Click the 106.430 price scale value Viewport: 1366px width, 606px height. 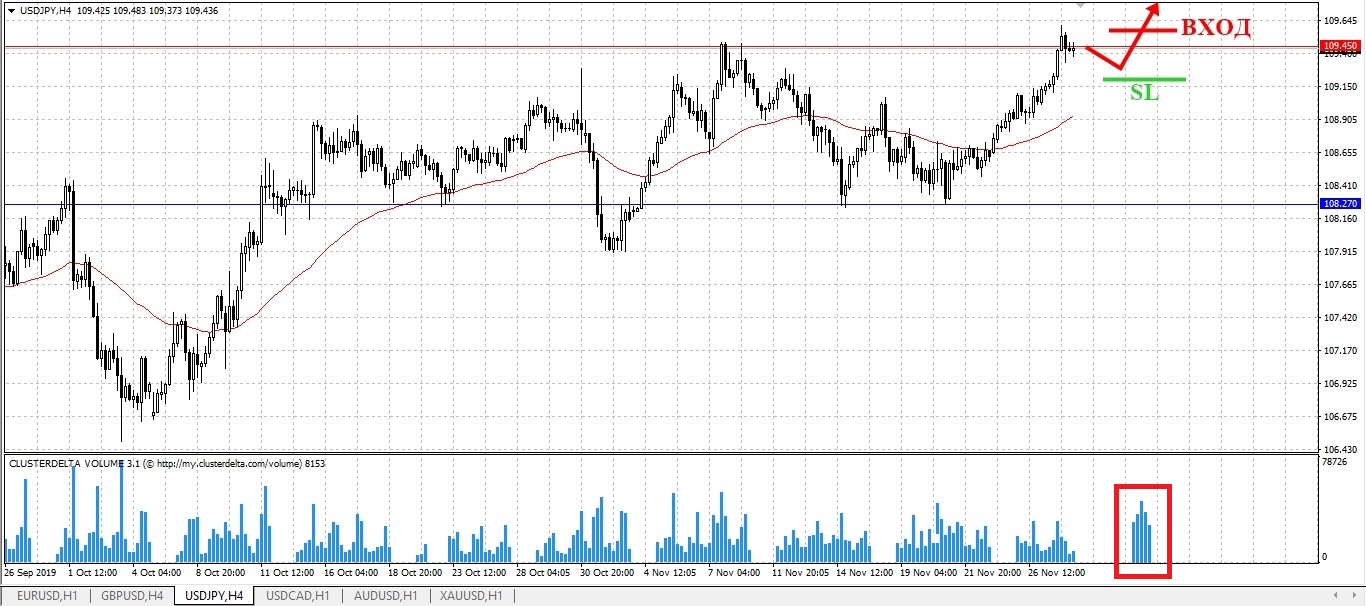[x=1340, y=450]
